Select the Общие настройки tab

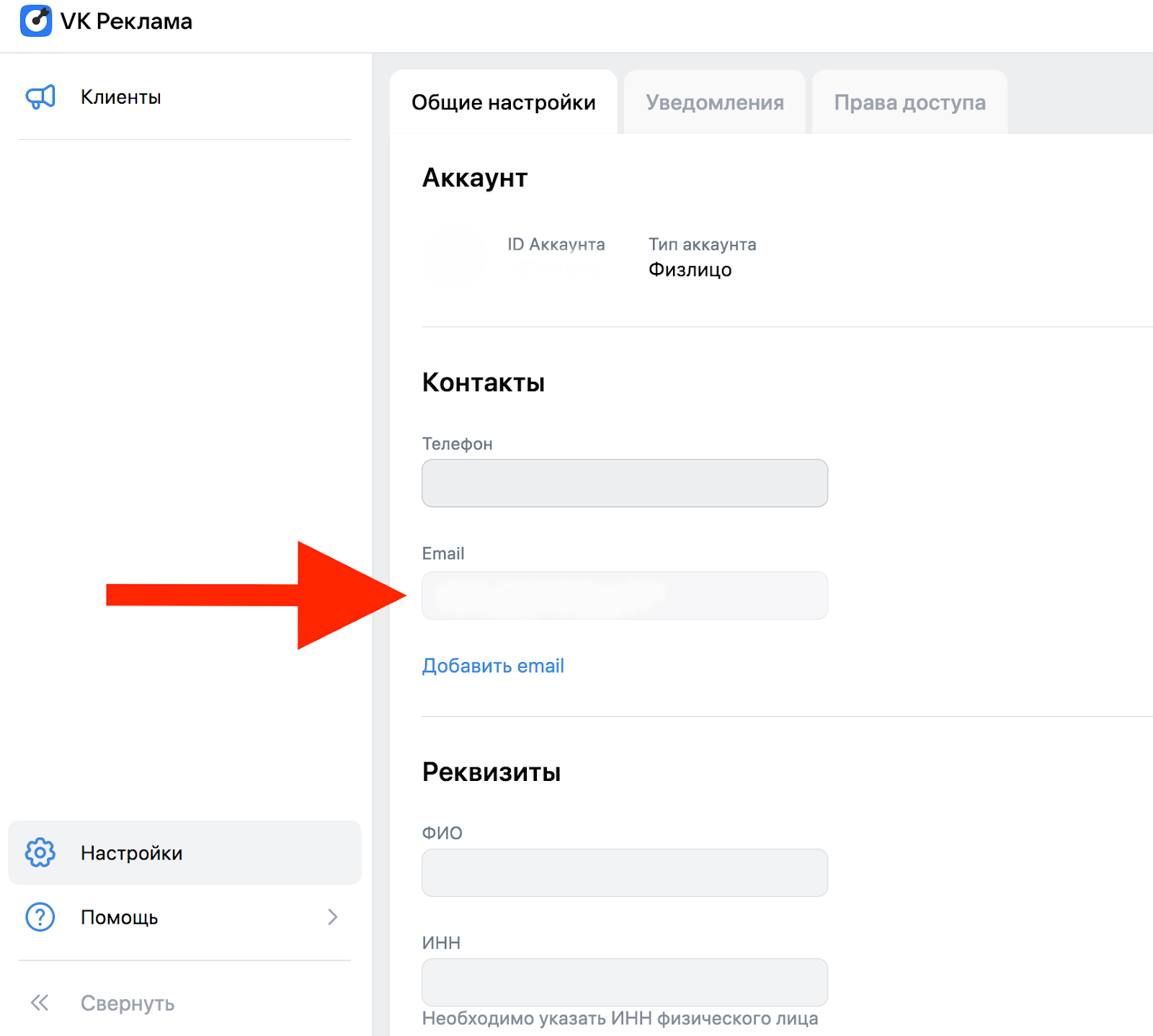coord(504,102)
